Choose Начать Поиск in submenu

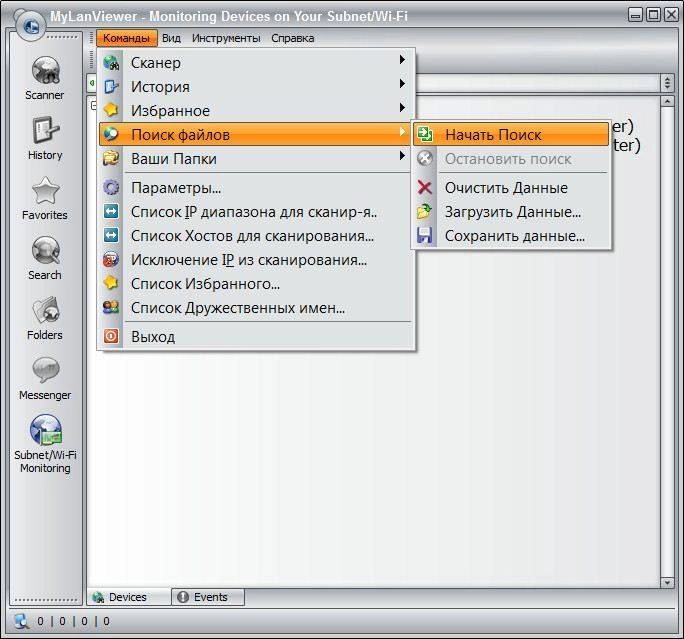[511, 134]
